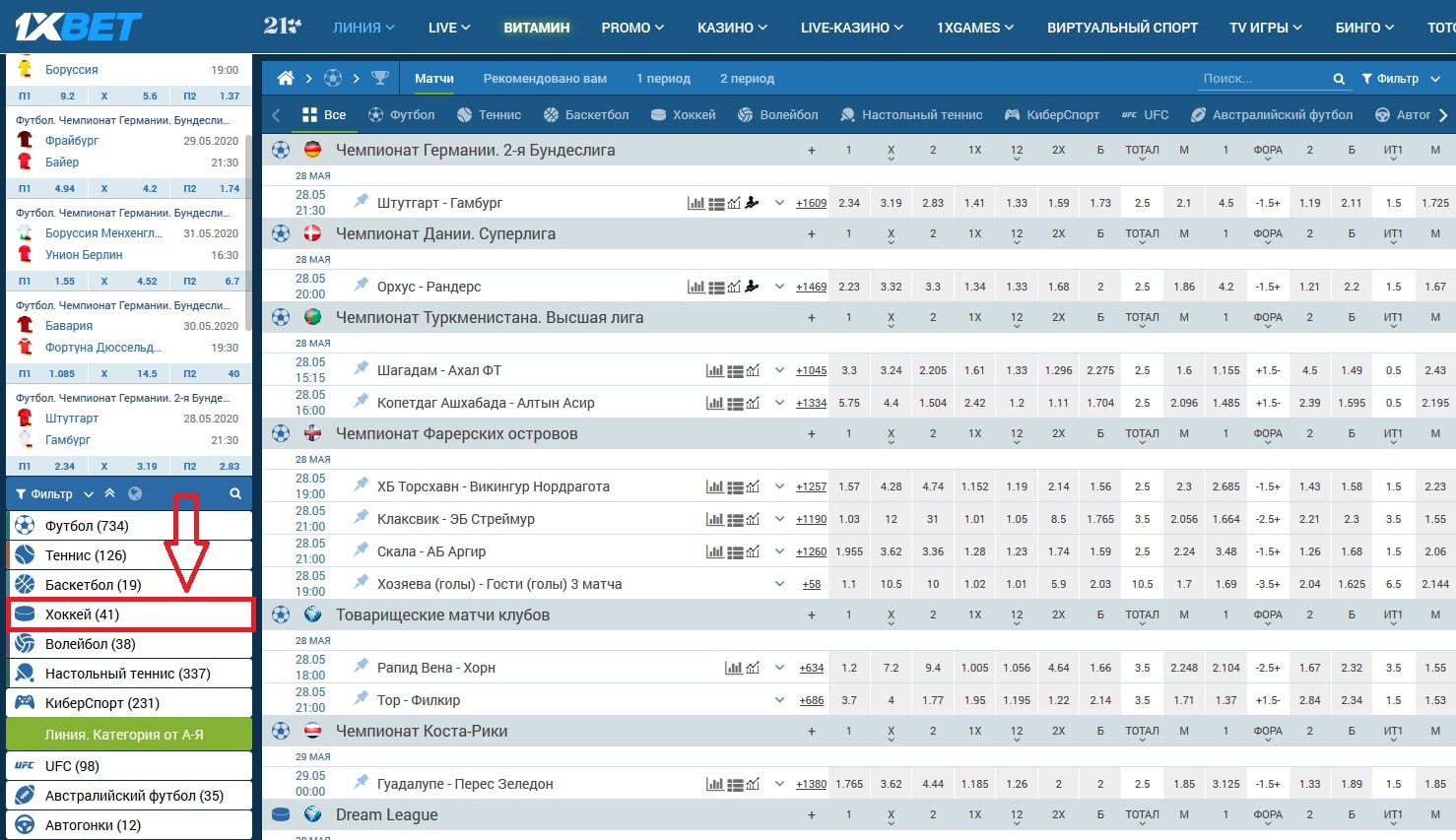
Task: Select the Все sports tab
Action: pos(324,114)
